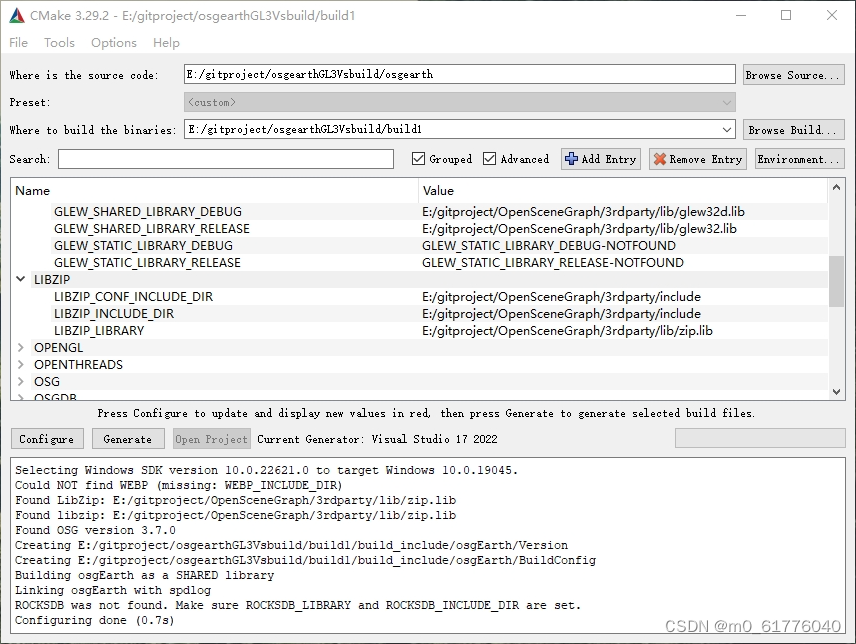Image resolution: width=856 pixels, height=644 pixels.
Task: Expand the OPENTHREADS group
Action: click(x=21, y=364)
